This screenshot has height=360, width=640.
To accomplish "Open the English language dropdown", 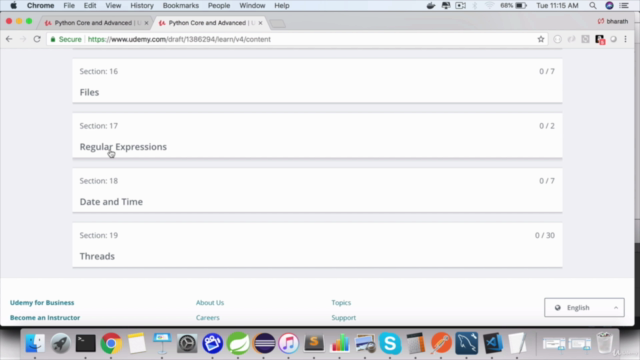I will 584,307.
